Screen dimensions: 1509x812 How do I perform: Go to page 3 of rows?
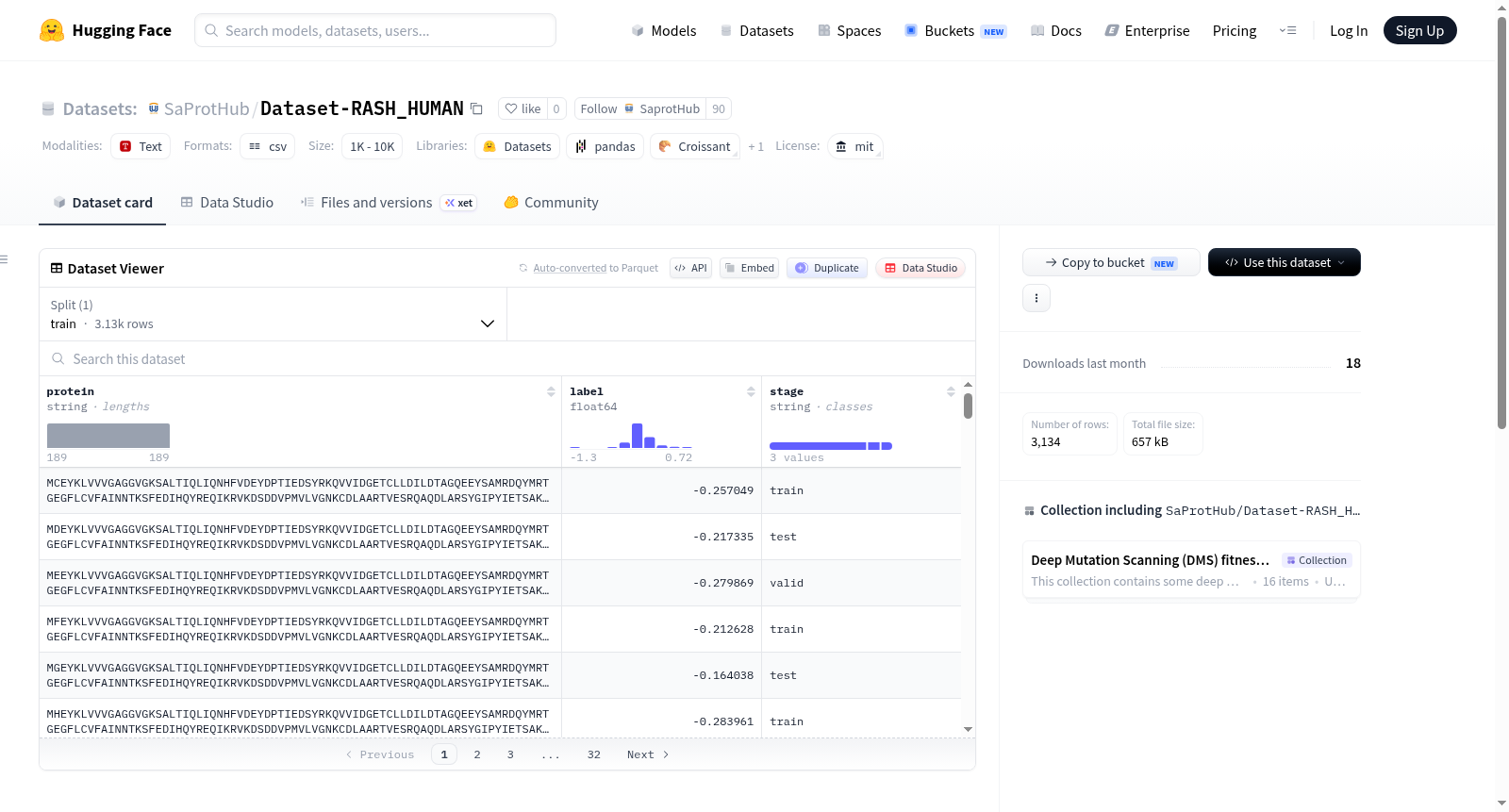(x=510, y=754)
